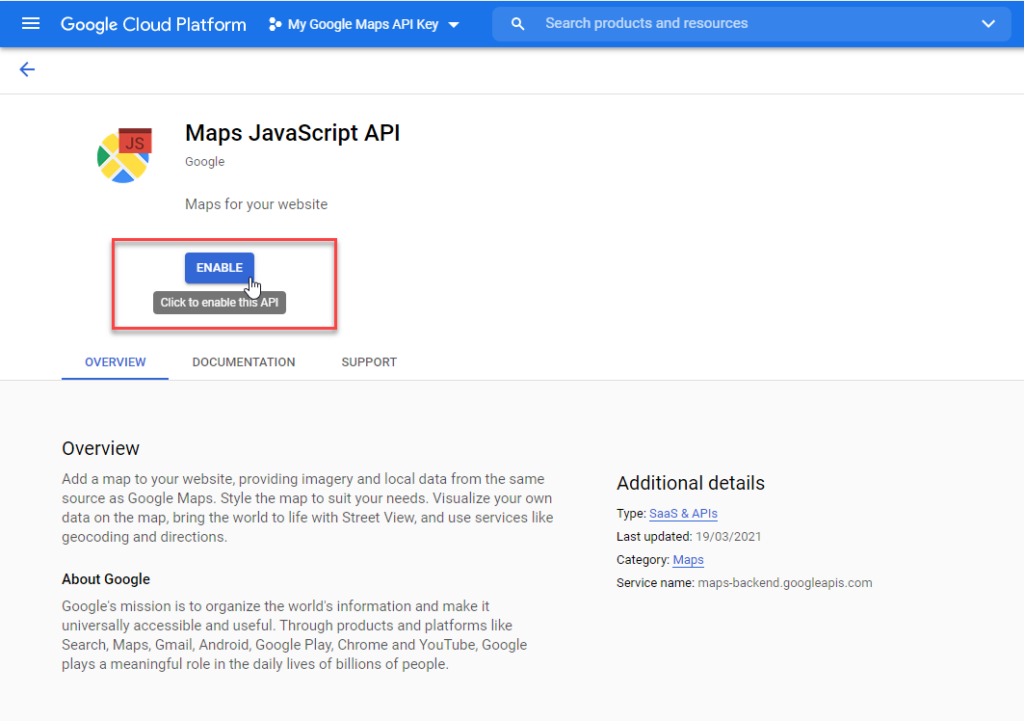Open the DOCUMENTATION tab
1024x721 pixels.
[244, 362]
